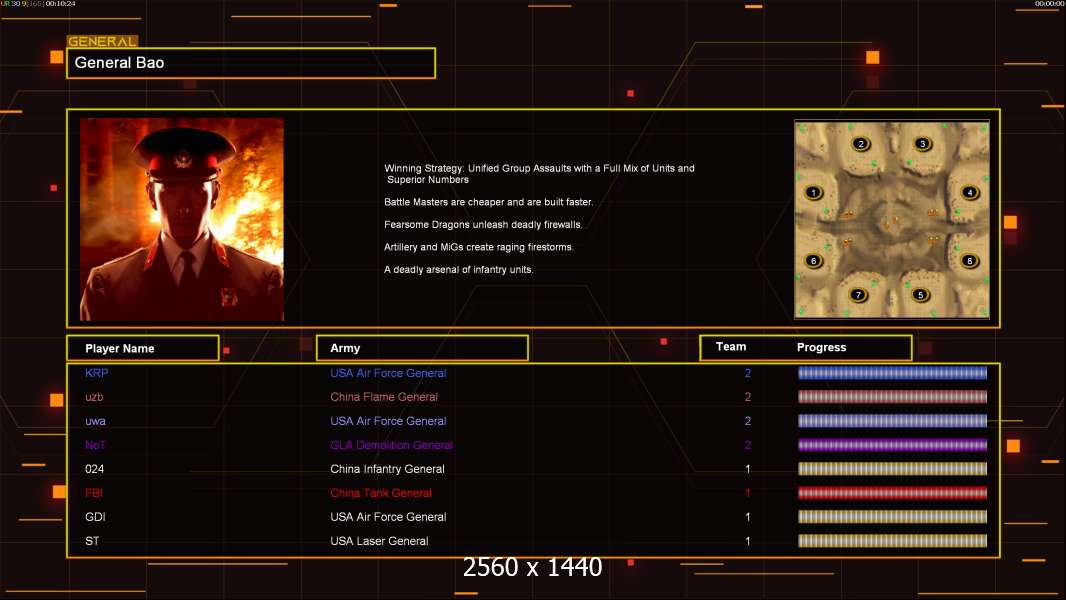Click China Infantry General army entry
Image resolution: width=1066 pixels, height=600 pixels.
click(387, 469)
